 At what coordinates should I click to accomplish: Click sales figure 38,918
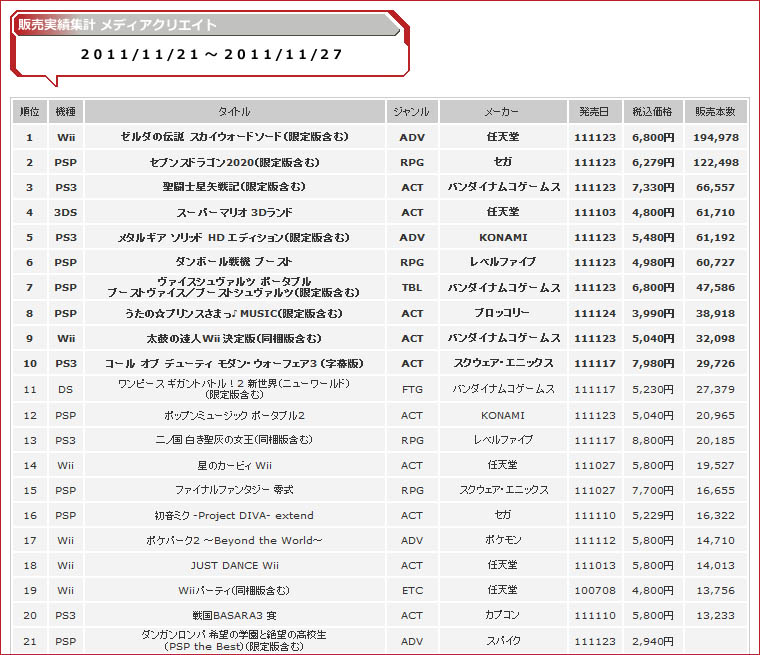[716, 314]
